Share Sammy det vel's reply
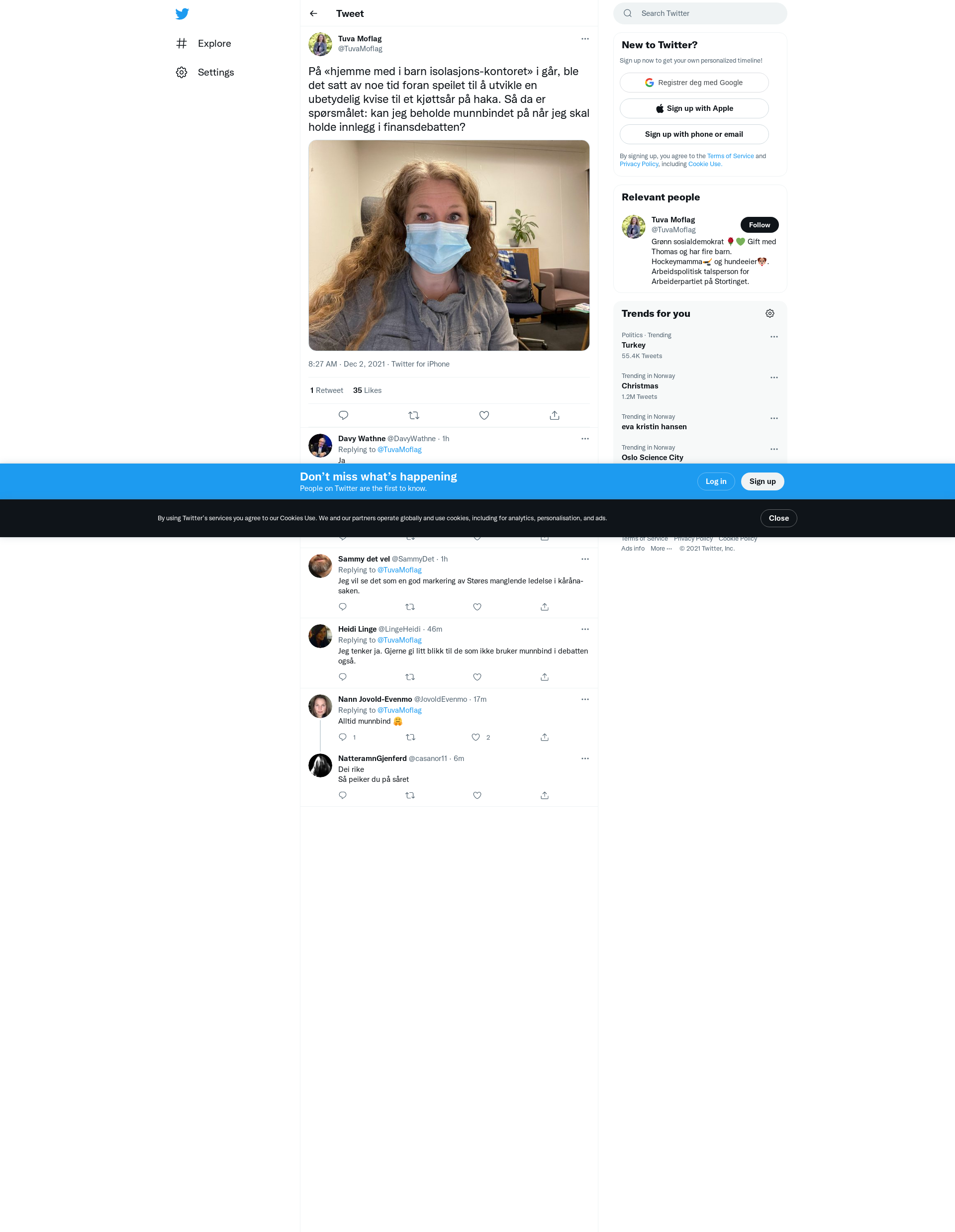 pyautogui.click(x=544, y=607)
